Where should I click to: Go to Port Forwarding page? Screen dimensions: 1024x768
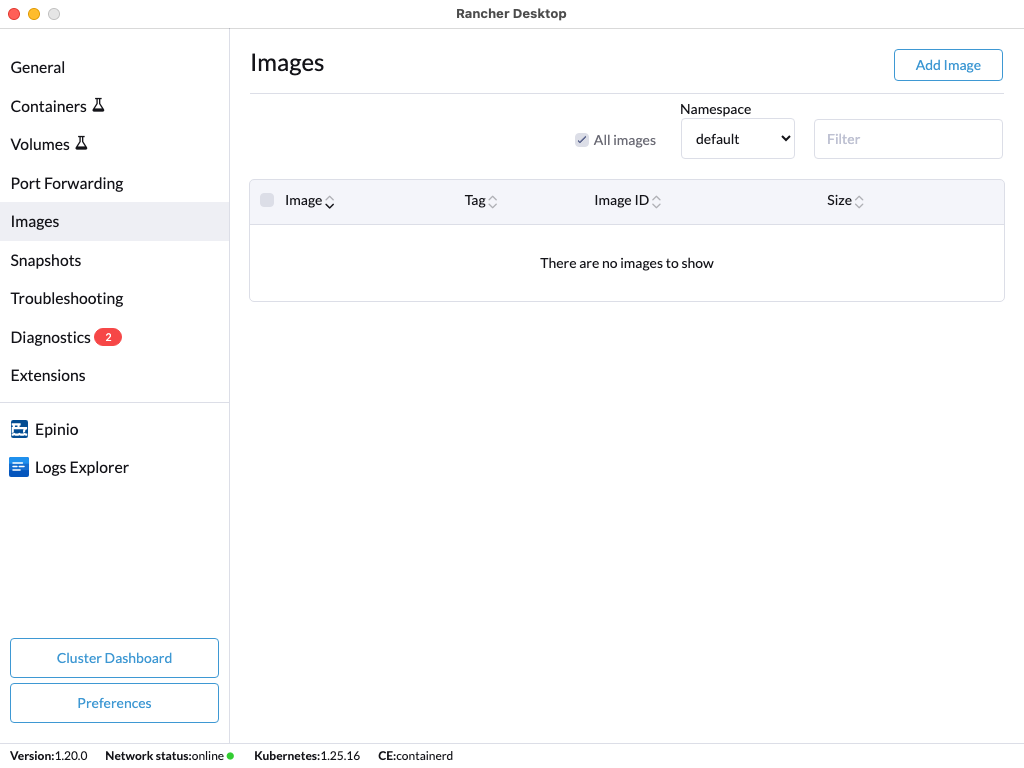67,183
